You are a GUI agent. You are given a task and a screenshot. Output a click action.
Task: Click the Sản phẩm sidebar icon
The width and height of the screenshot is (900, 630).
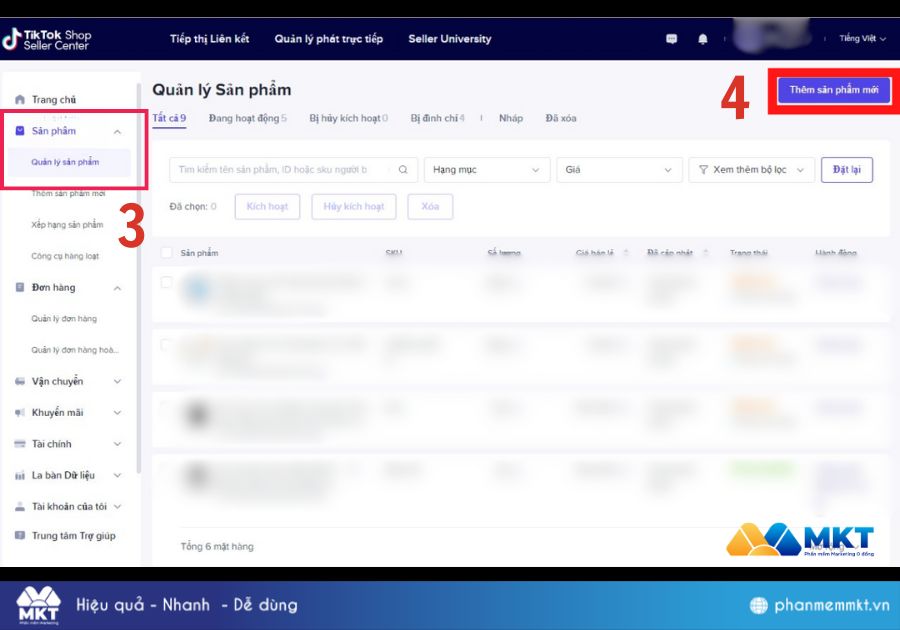tap(20, 131)
